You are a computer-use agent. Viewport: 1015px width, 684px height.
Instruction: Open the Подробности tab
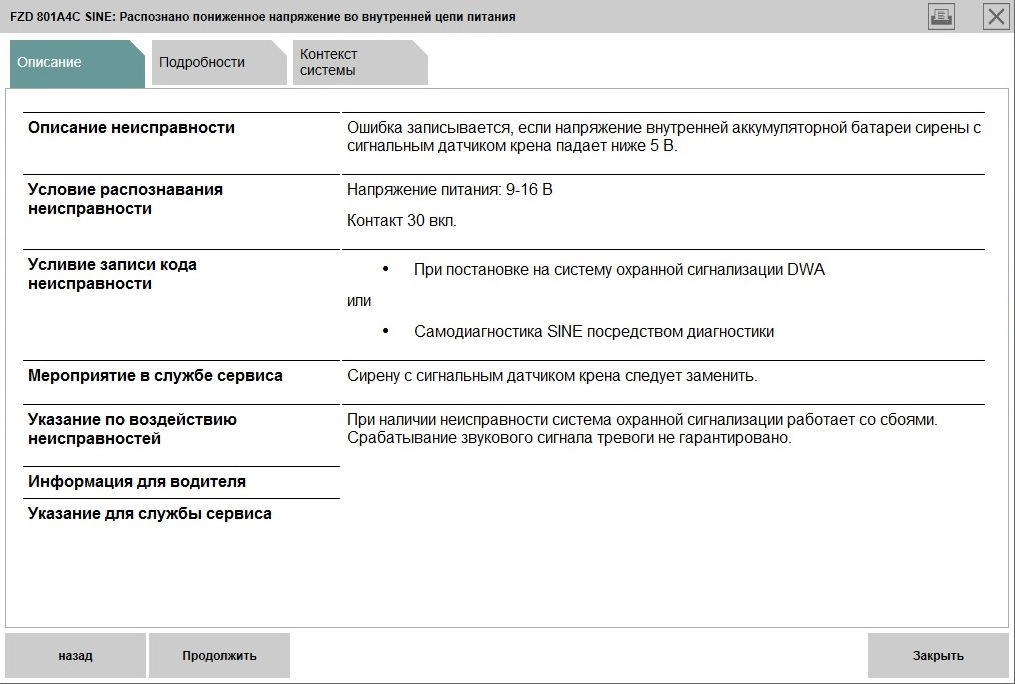pyautogui.click(x=202, y=63)
